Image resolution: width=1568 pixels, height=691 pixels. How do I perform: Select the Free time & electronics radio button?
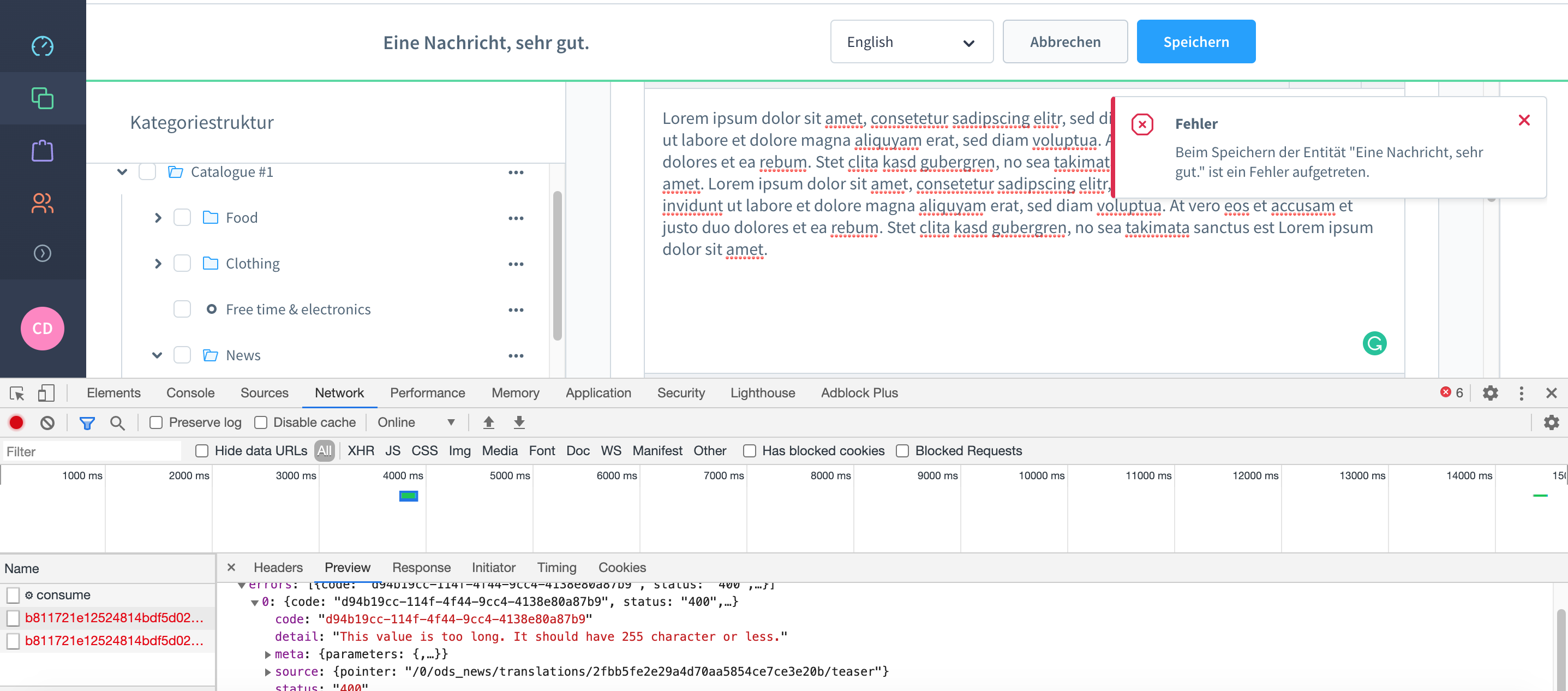(212, 309)
